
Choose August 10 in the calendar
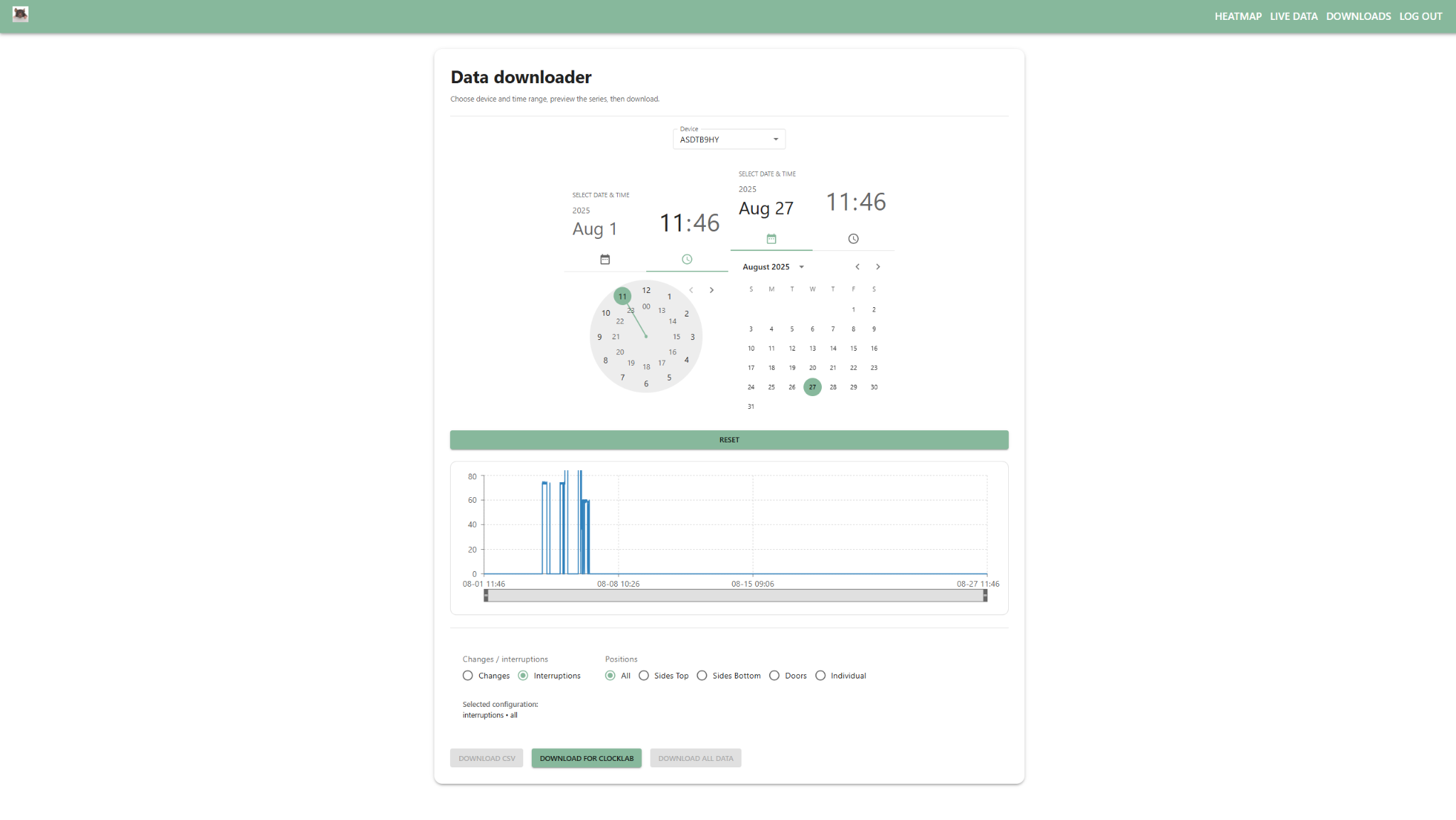pyautogui.click(x=751, y=348)
